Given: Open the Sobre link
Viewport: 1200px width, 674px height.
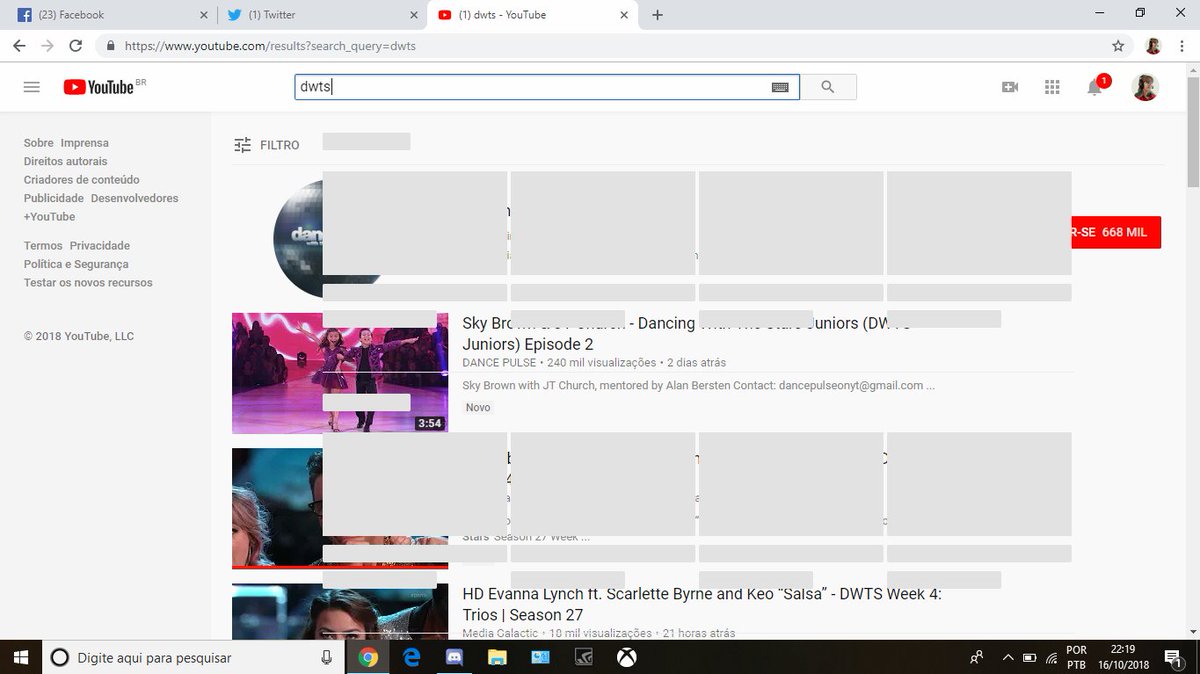Looking at the screenshot, I should tap(39, 143).
